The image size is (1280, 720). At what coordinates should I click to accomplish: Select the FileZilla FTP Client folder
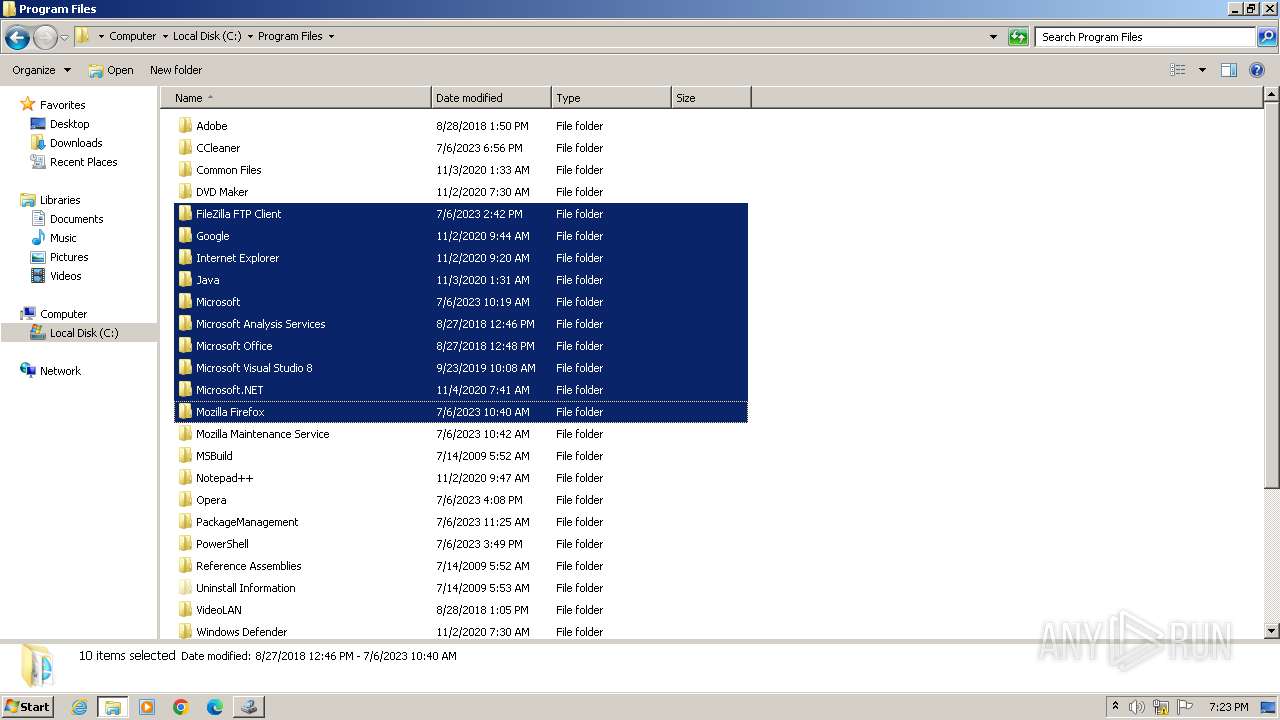(238, 214)
